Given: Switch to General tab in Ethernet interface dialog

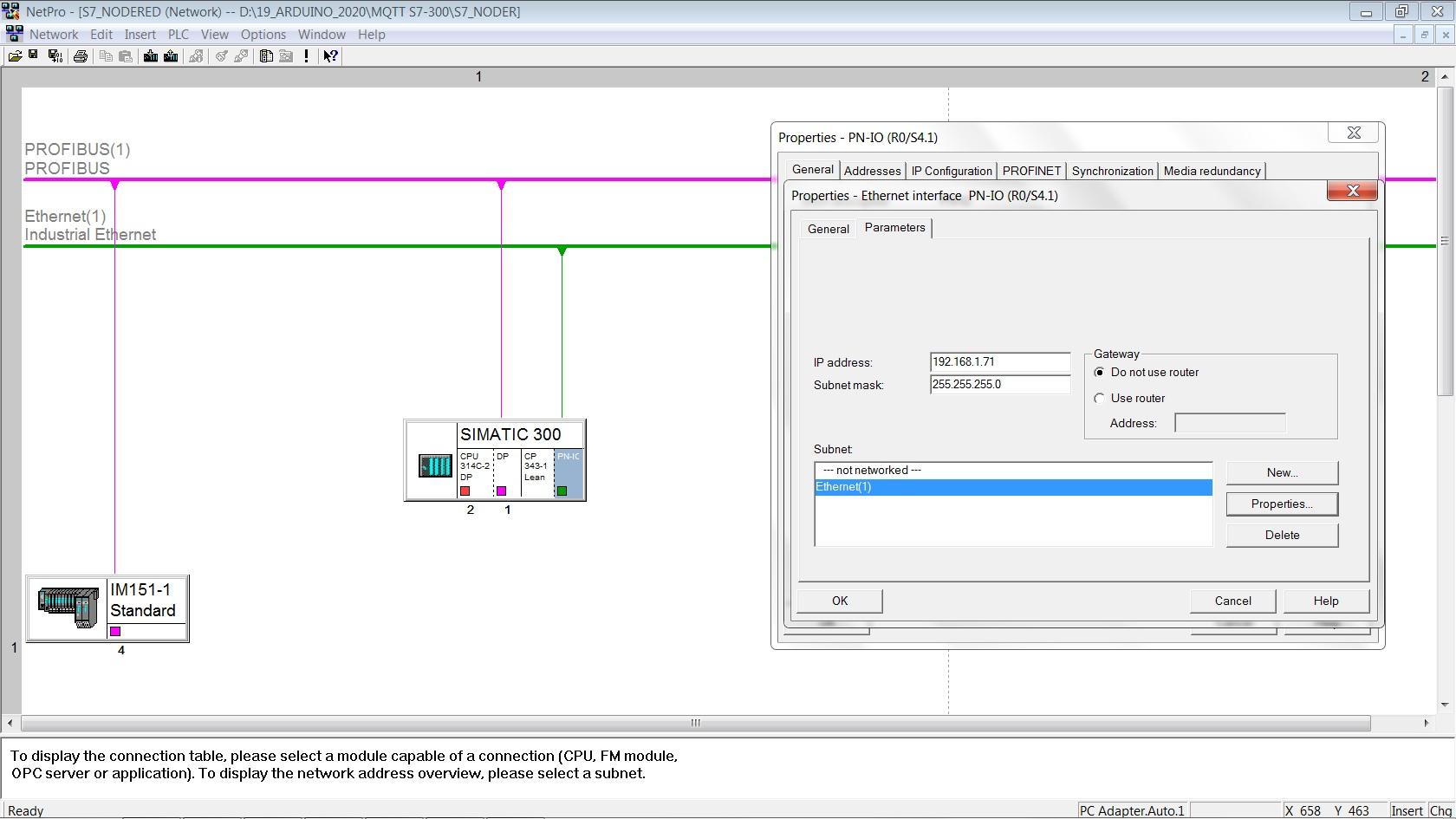Looking at the screenshot, I should (x=829, y=230).
